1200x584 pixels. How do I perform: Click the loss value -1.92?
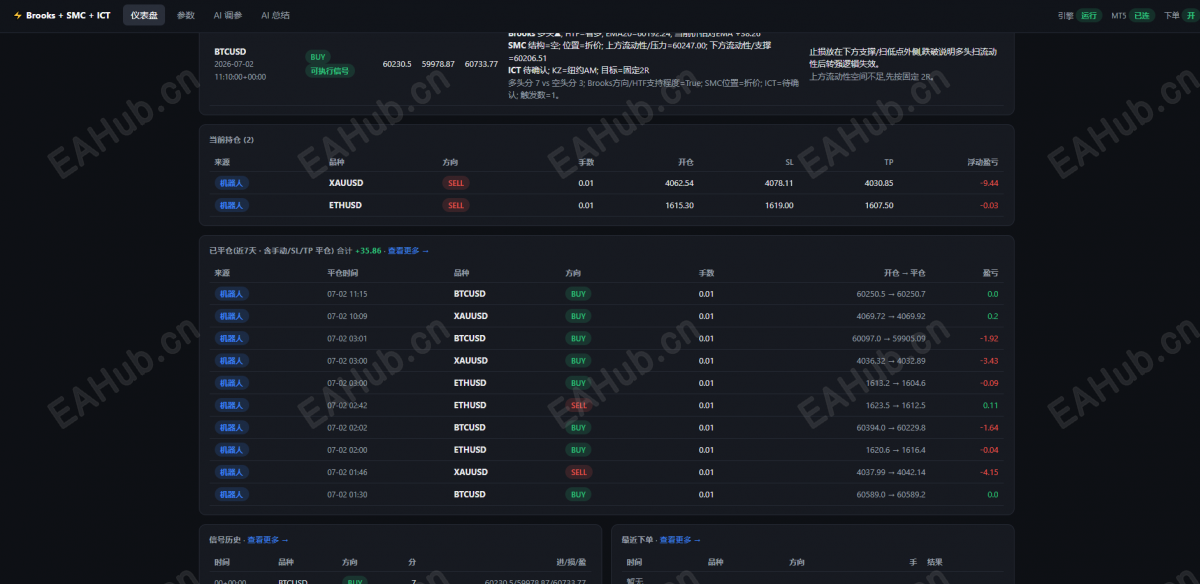tap(989, 338)
